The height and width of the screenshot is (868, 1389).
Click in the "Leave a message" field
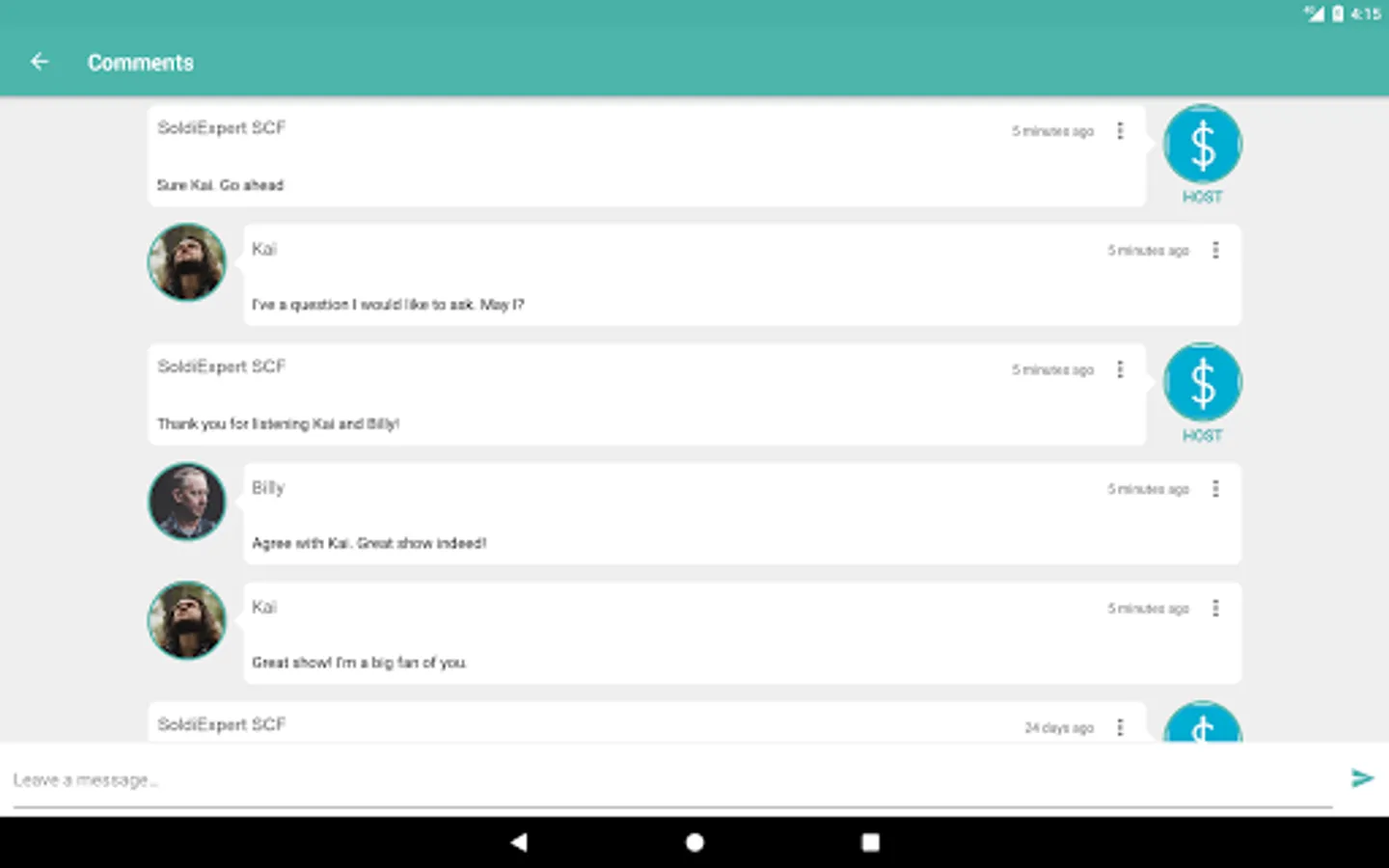[672, 779]
